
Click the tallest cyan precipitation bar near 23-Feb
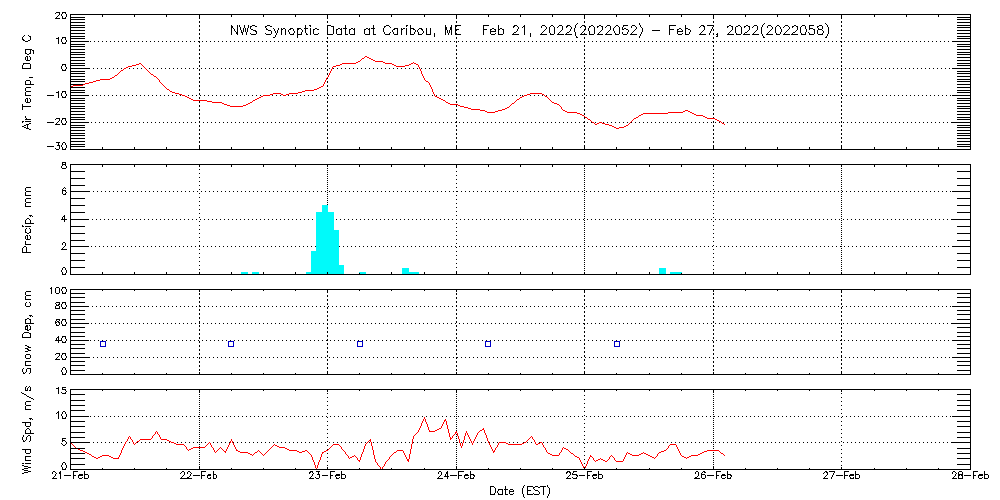tap(325, 239)
